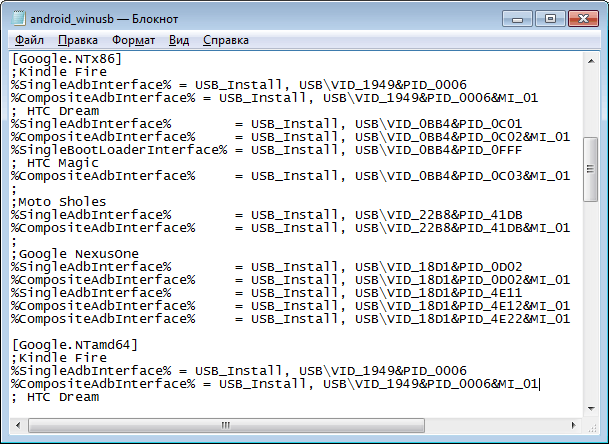610x446 pixels.
Task: Open the Правка menu
Action: point(78,40)
